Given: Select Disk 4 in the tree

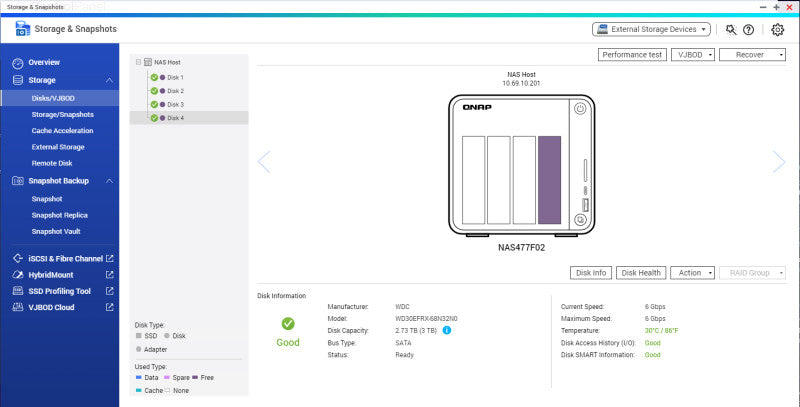Looking at the screenshot, I should (189, 118).
